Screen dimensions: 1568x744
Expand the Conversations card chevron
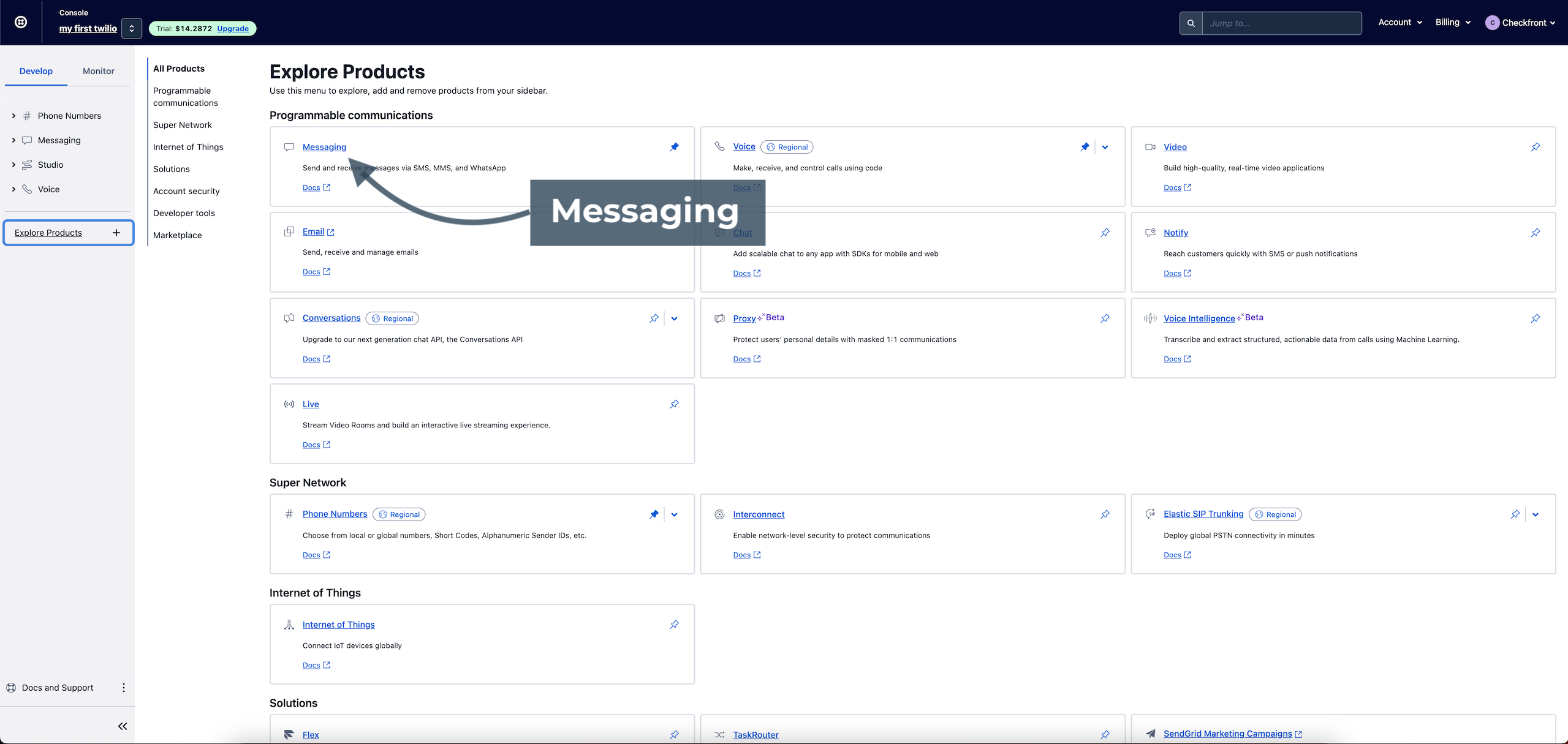click(x=675, y=318)
